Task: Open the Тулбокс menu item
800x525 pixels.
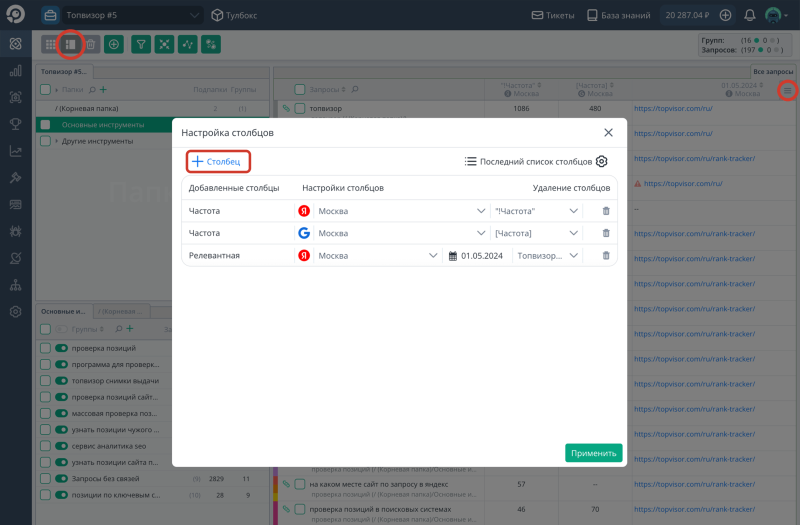Action: 237,15
